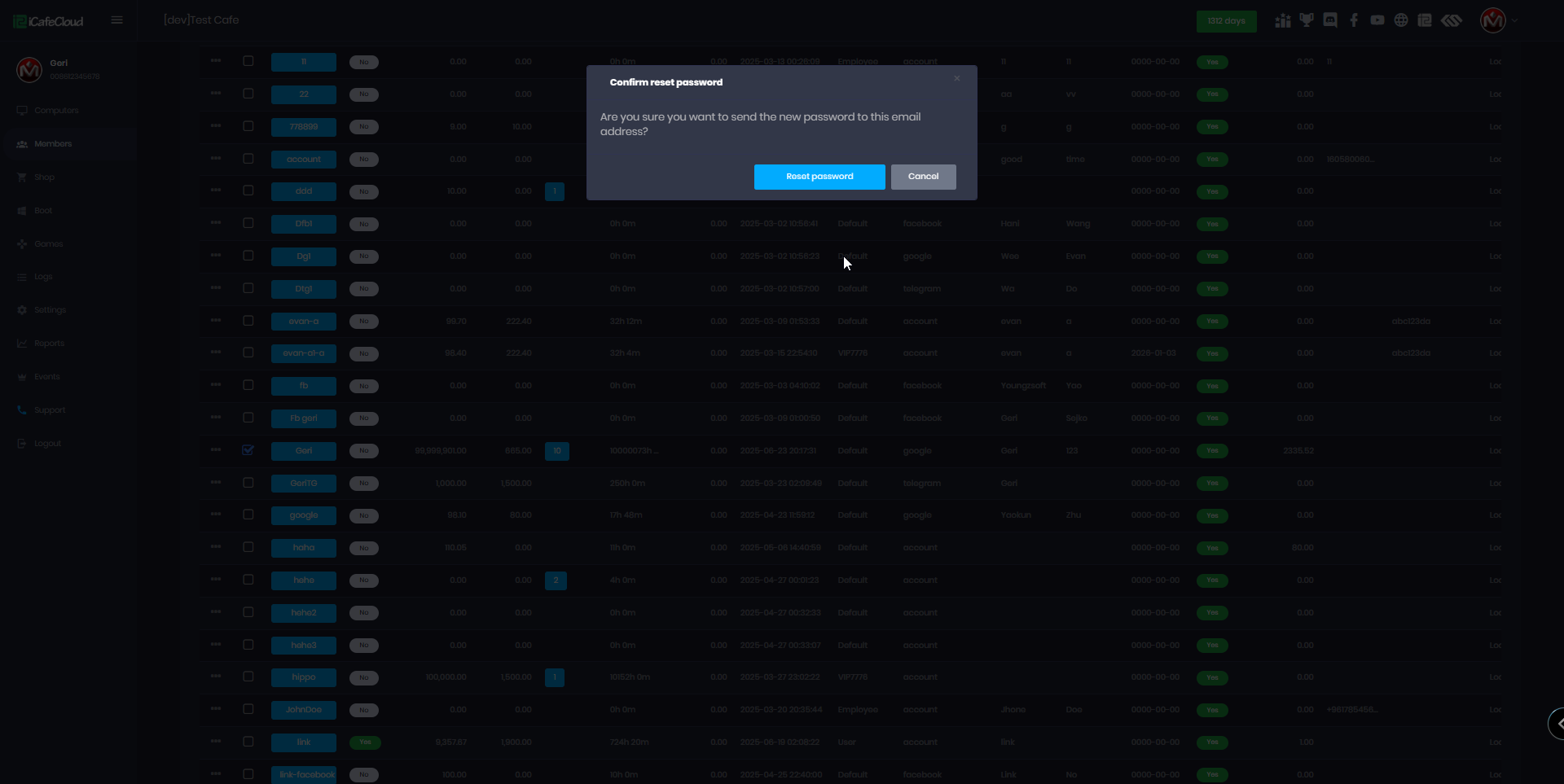The width and height of the screenshot is (1564, 784).
Task: Open the Discord icon in the top bar
Action: click(1330, 20)
